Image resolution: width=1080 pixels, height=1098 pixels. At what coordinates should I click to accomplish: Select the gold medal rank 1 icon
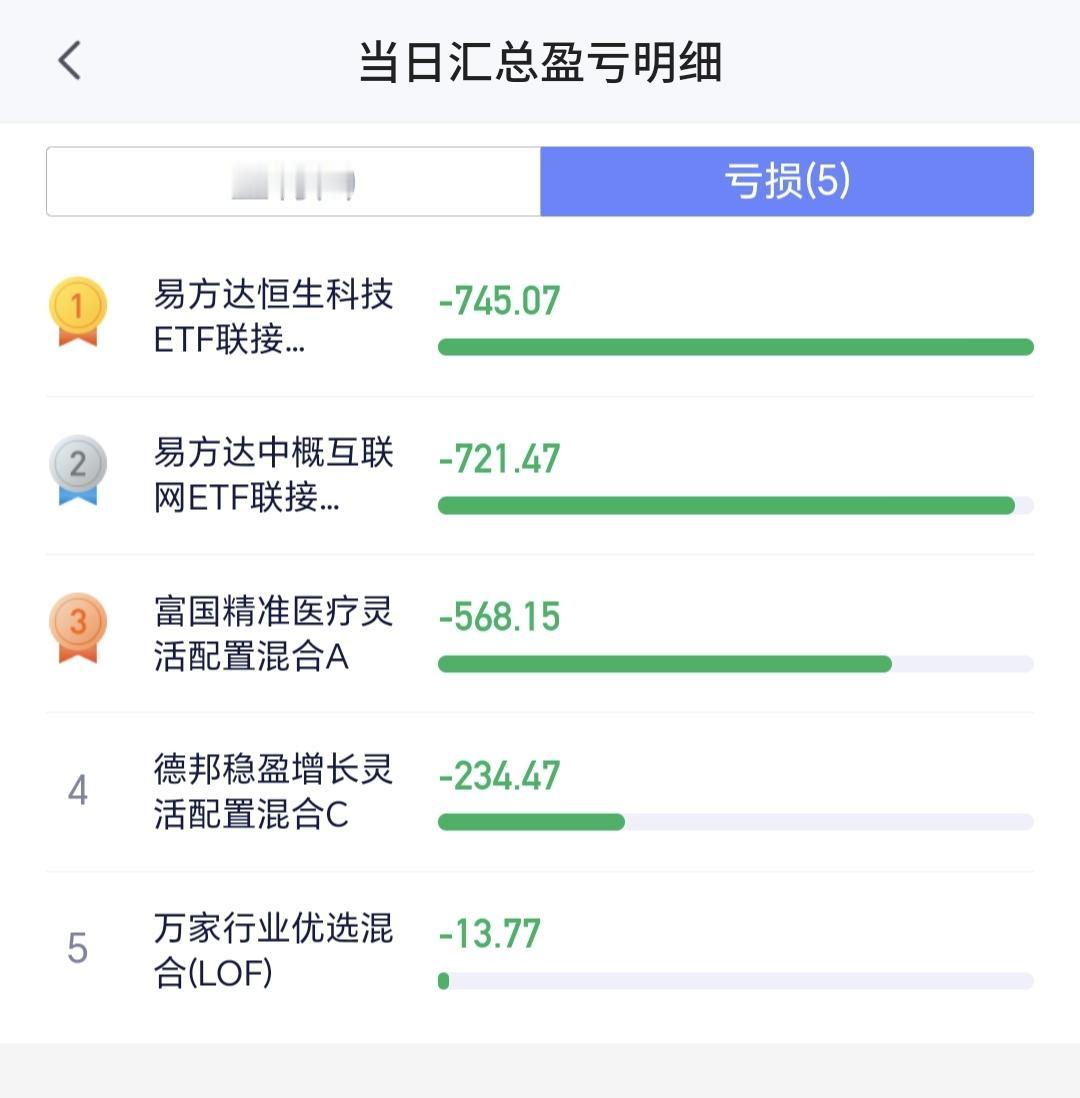coord(78,312)
